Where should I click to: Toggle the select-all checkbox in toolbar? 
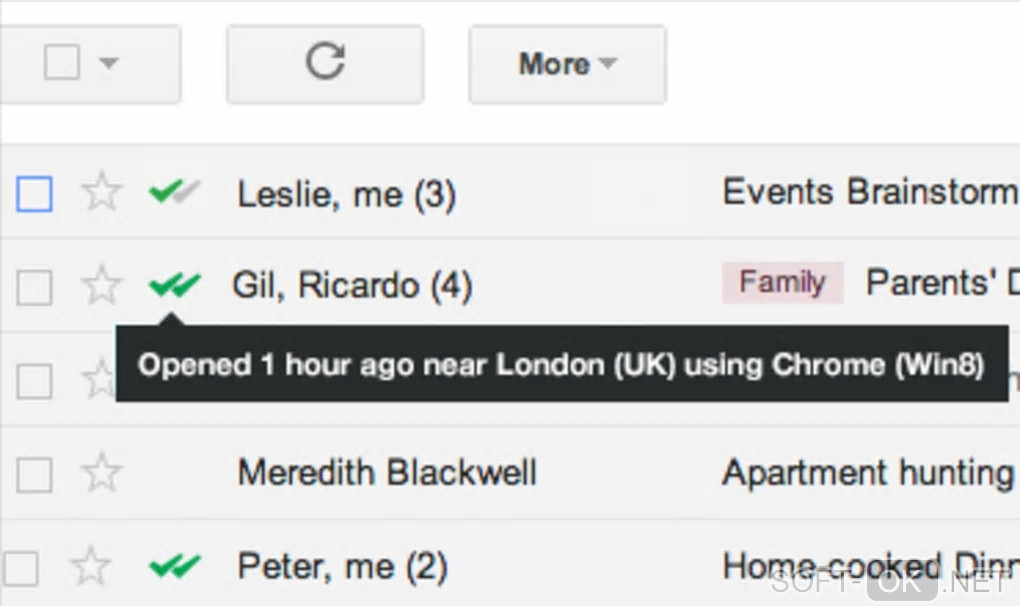[x=62, y=64]
